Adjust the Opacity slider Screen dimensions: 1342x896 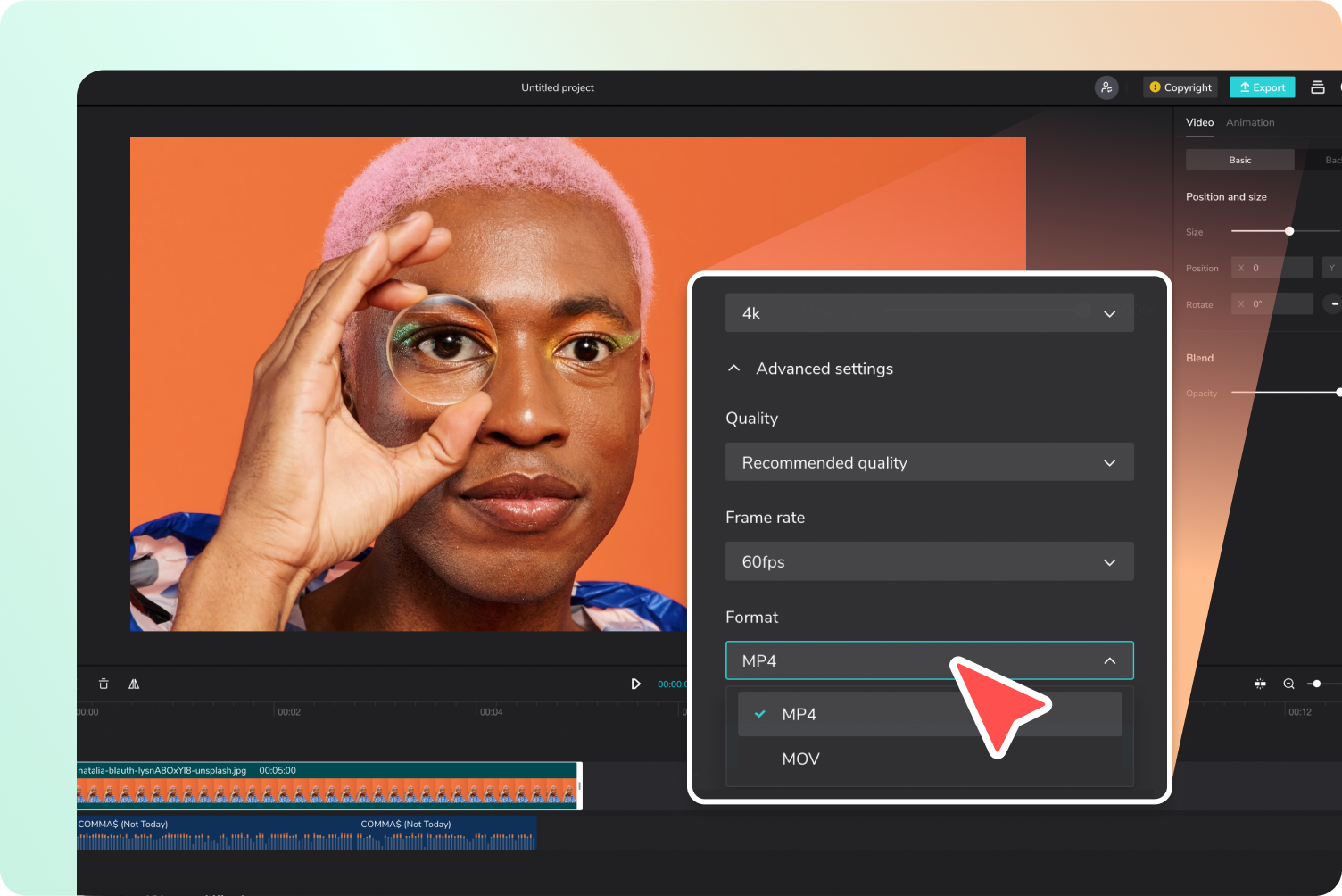(1286, 393)
